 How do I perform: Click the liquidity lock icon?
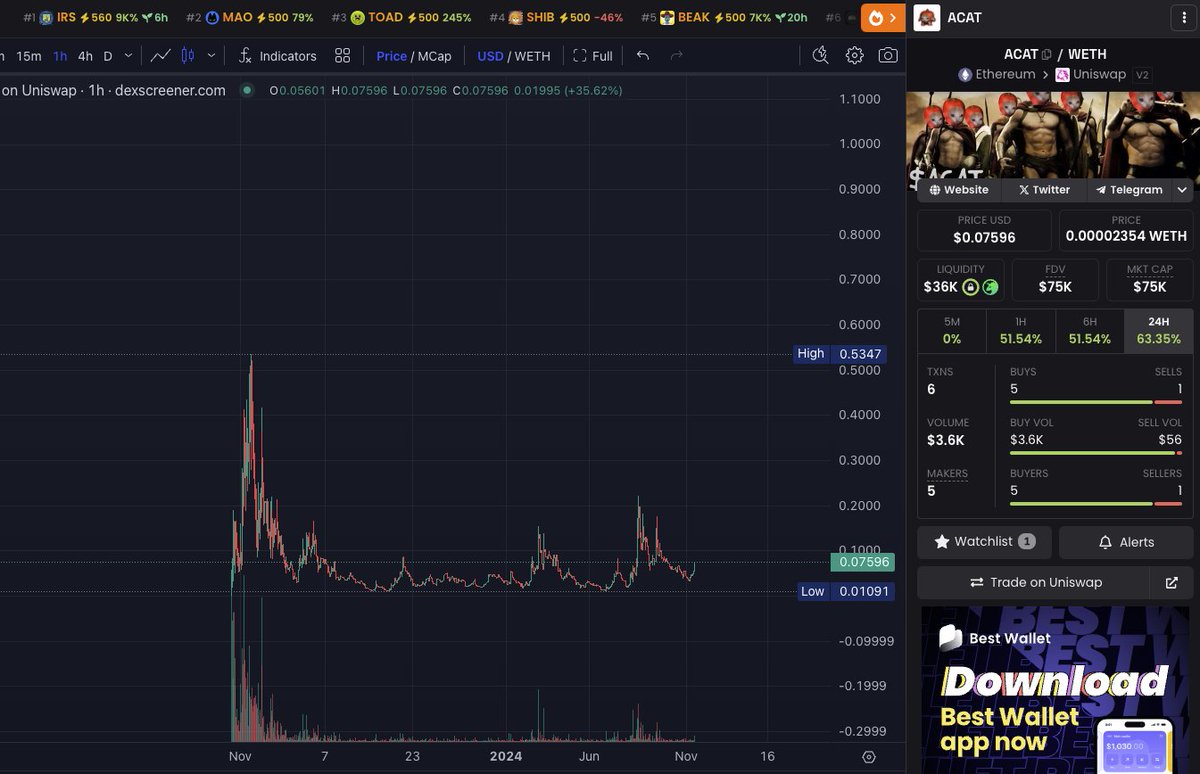970,287
